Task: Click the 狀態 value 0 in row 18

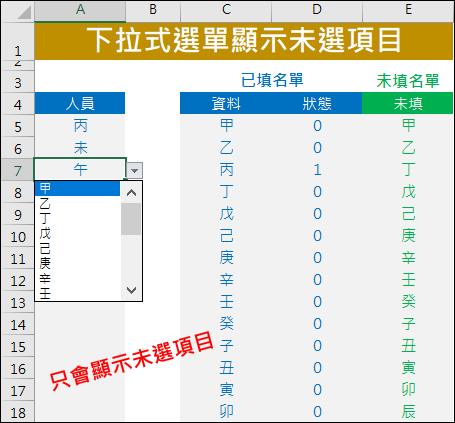Action: point(317,411)
